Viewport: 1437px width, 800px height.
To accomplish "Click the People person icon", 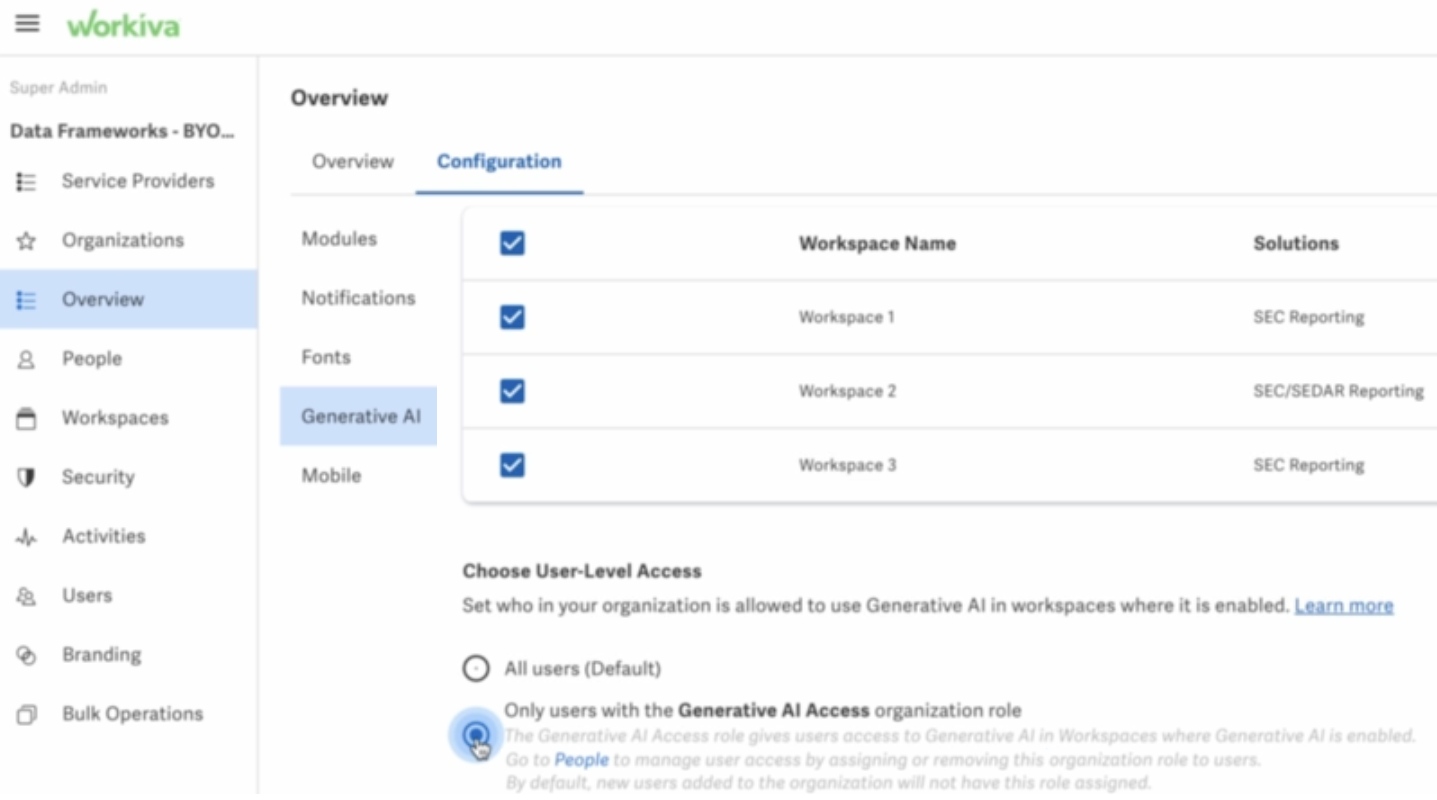I will [x=27, y=359].
